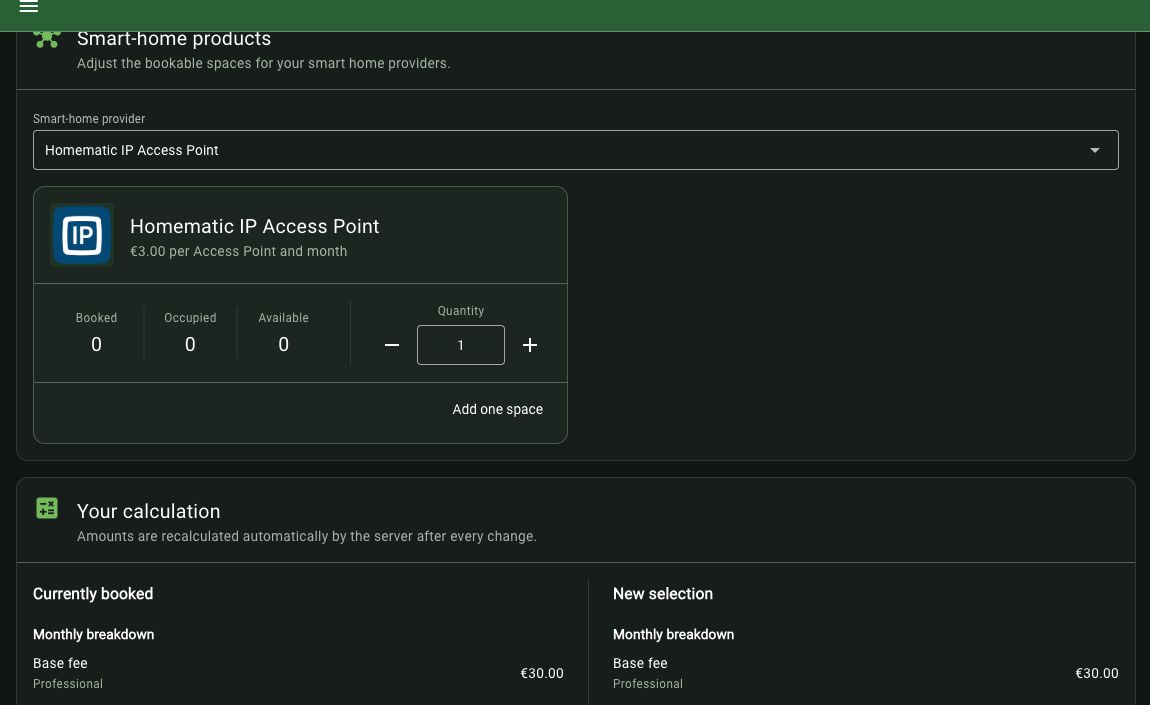Viewport: 1150px width, 705px height.
Task: Click the €30.00 base fee under Currently booked
Action: point(542,673)
